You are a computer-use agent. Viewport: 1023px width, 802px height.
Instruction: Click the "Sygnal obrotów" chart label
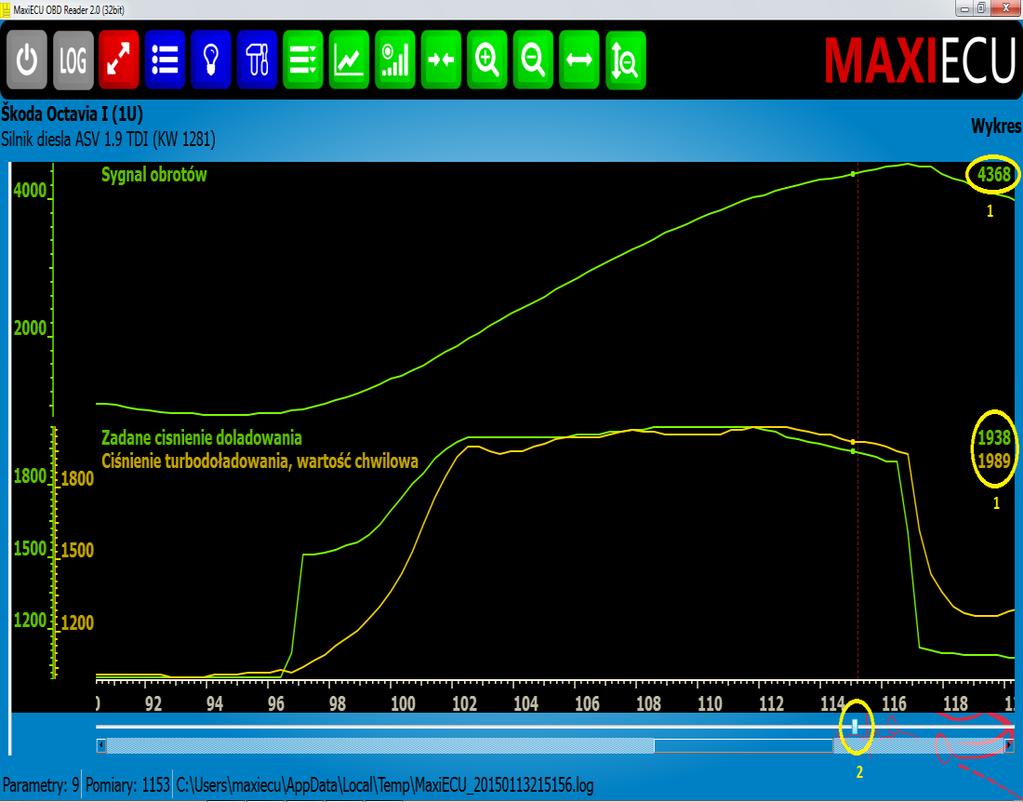coord(154,175)
